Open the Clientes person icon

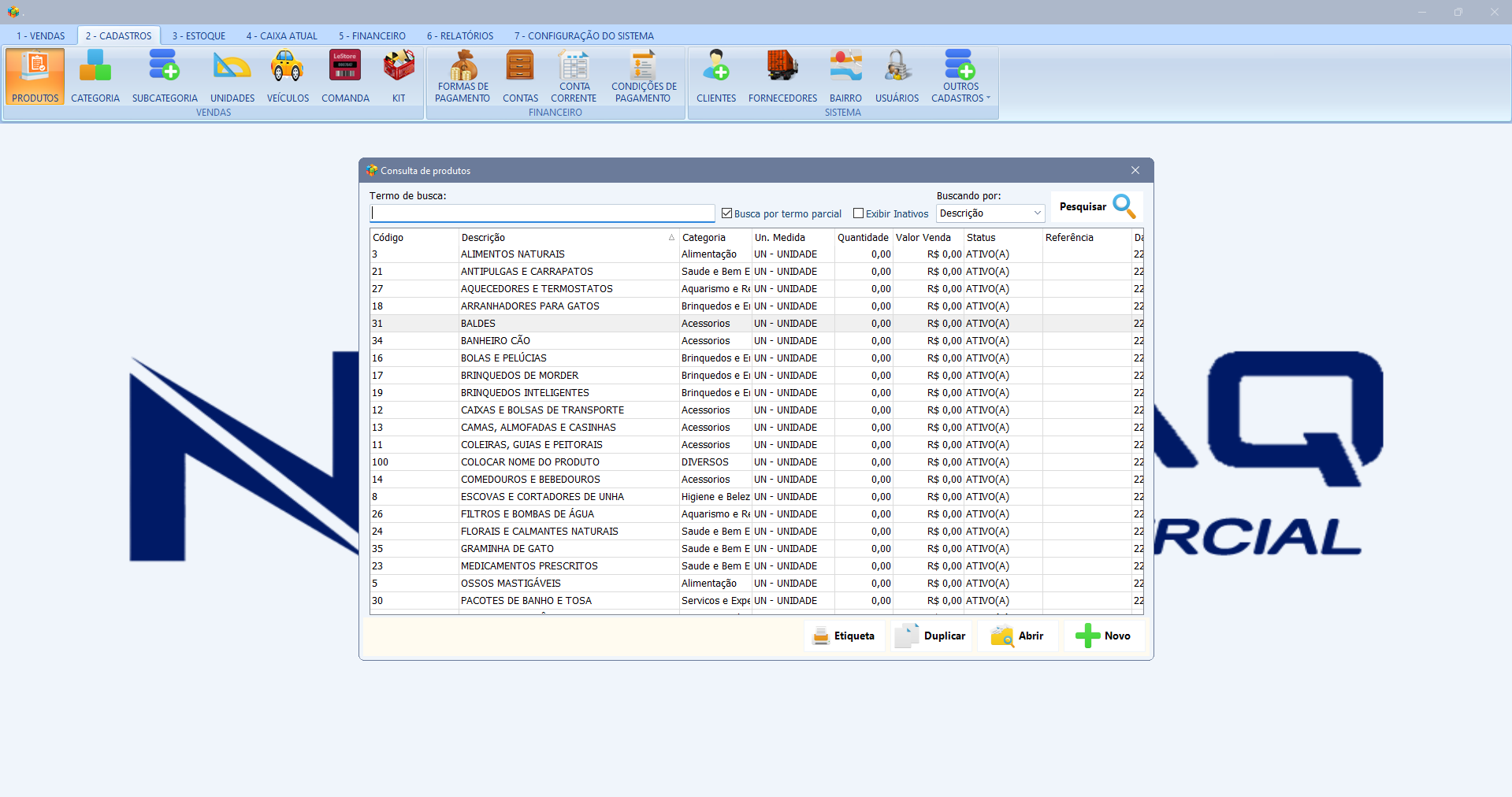pyautogui.click(x=716, y=76)
